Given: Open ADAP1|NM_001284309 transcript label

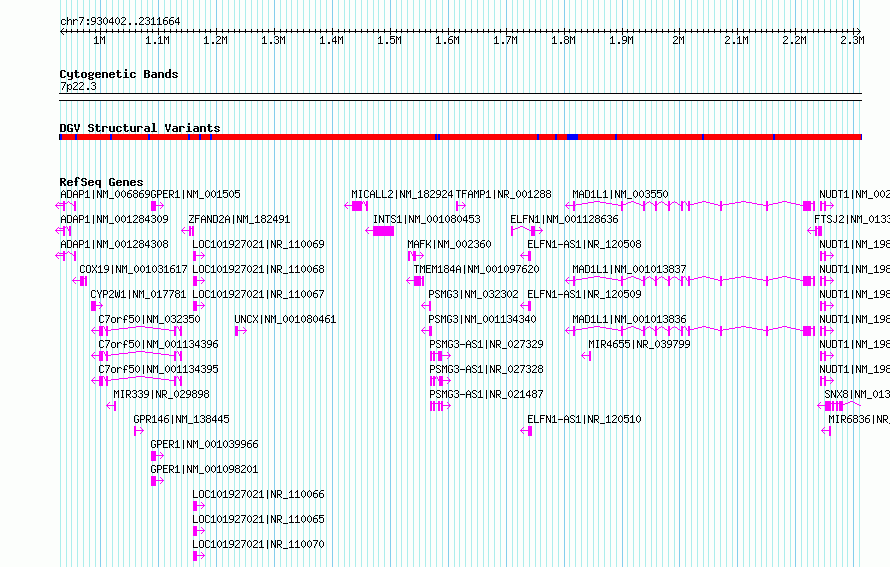Looking at the screenshot, I should [x=114, y=219].
